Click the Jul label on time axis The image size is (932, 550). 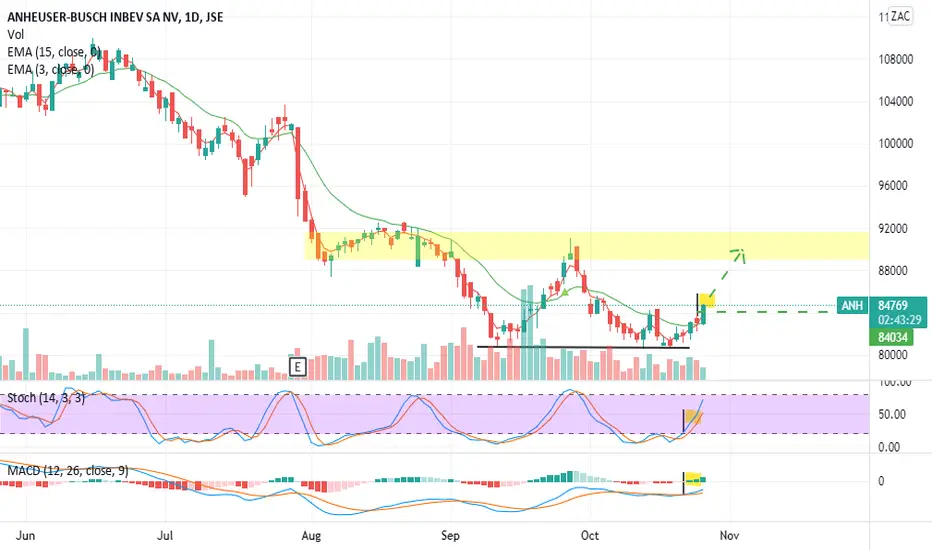pos(165,535)
